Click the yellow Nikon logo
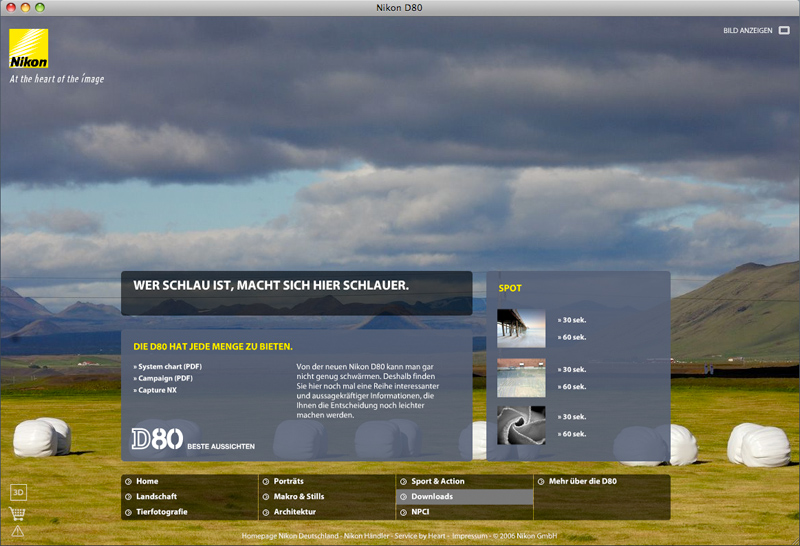 pyautogui.click(x=29, y=48)
